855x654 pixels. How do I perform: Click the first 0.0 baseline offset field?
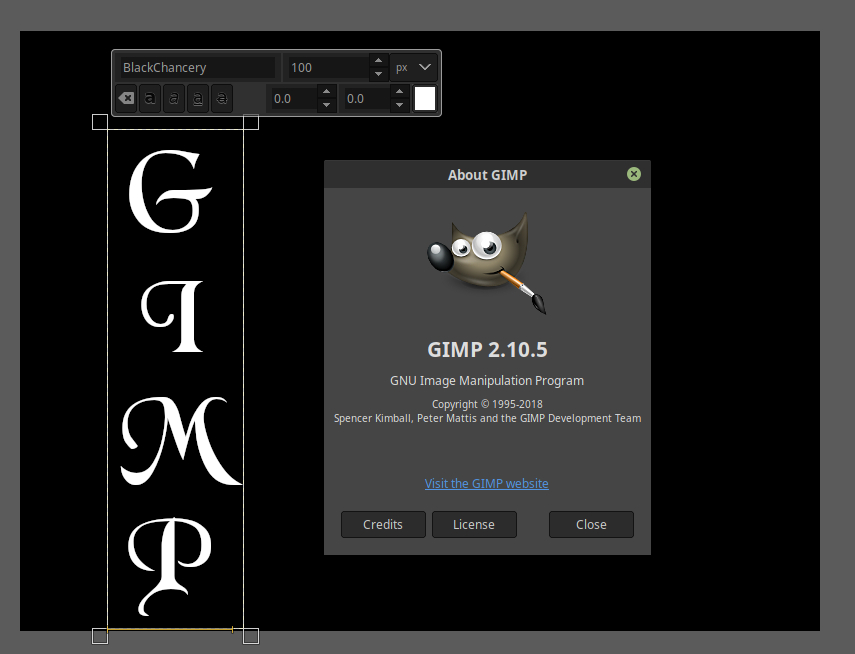(x=294, y=99)
